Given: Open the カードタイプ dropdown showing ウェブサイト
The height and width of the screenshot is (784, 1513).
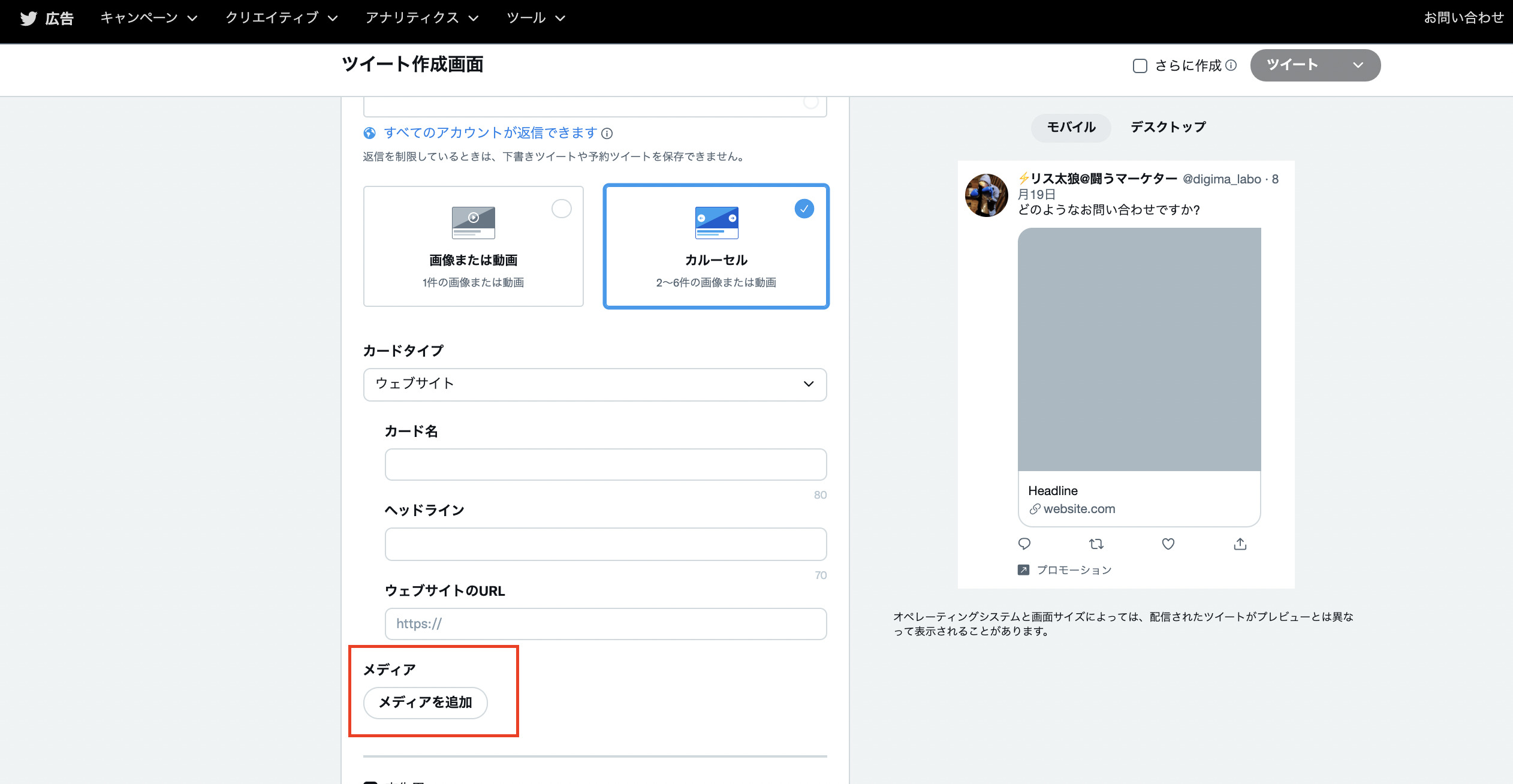Looking at the screenshot, I should pyautogui.click(x=595, y=384).
